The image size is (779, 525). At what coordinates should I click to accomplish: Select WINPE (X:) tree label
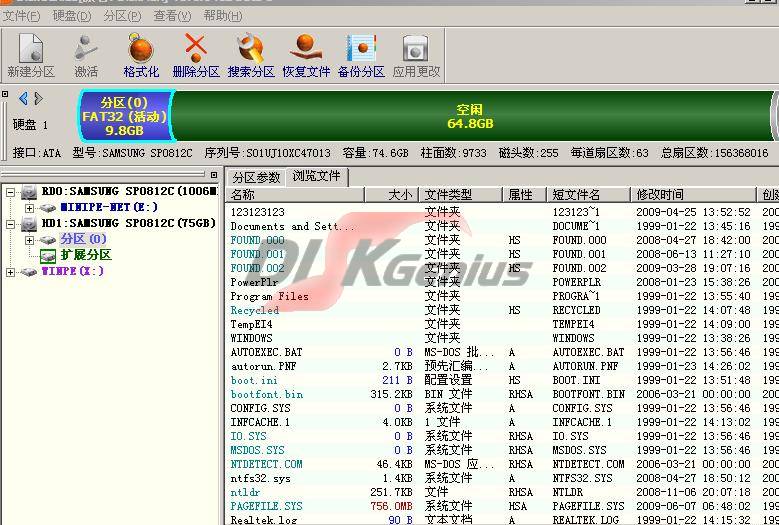click(73, 271)
